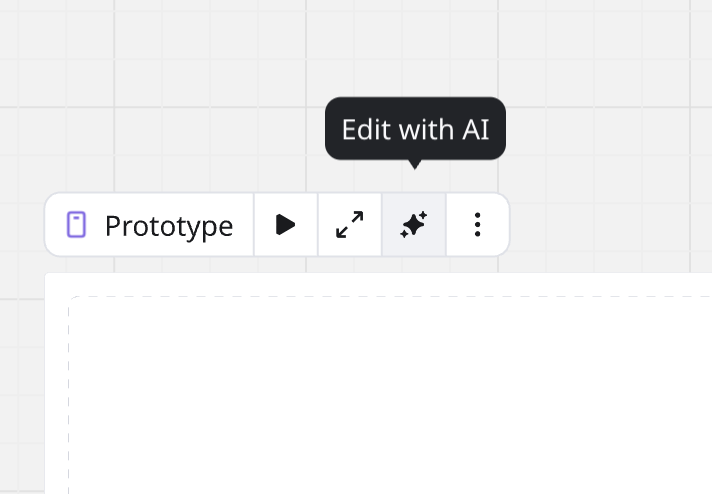Click the grid canvas left of the tooltip
This screenshot has width=712, height=494.
[200, 130]
